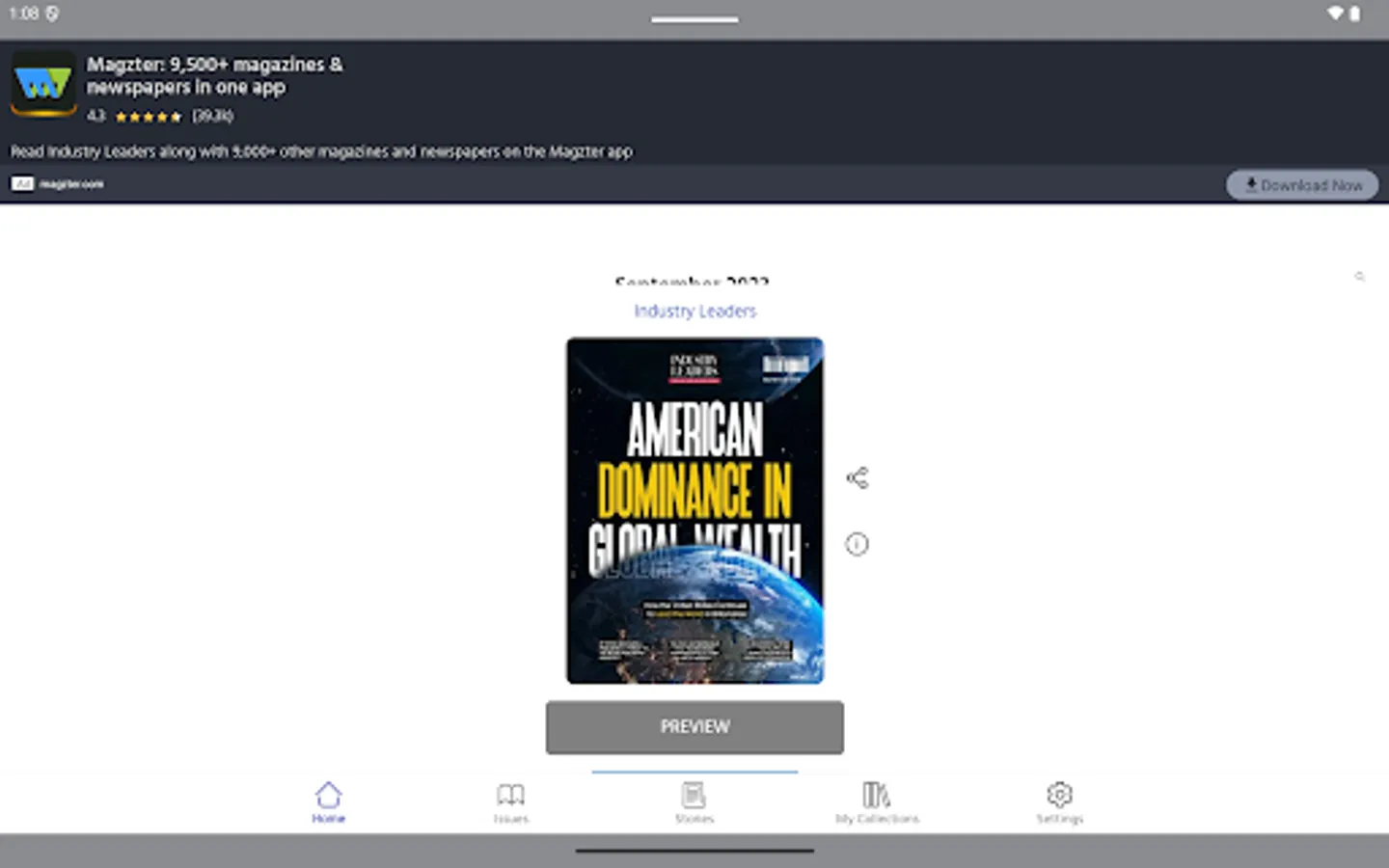The width and height of the screenshot is (1389, 868).
Task: Click the magzter.com advertiser text
Action: (71, 183)
